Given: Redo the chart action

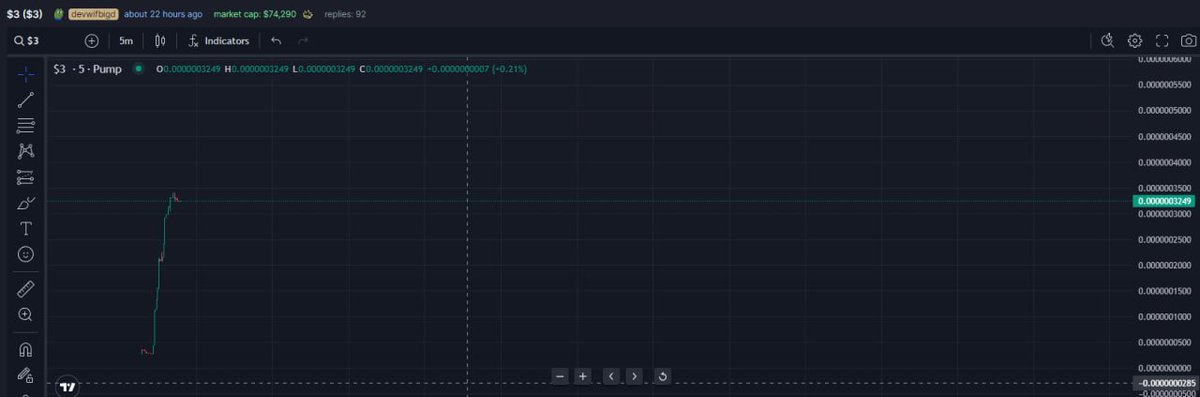Looking at the screenshot, I should coord(303,41).
